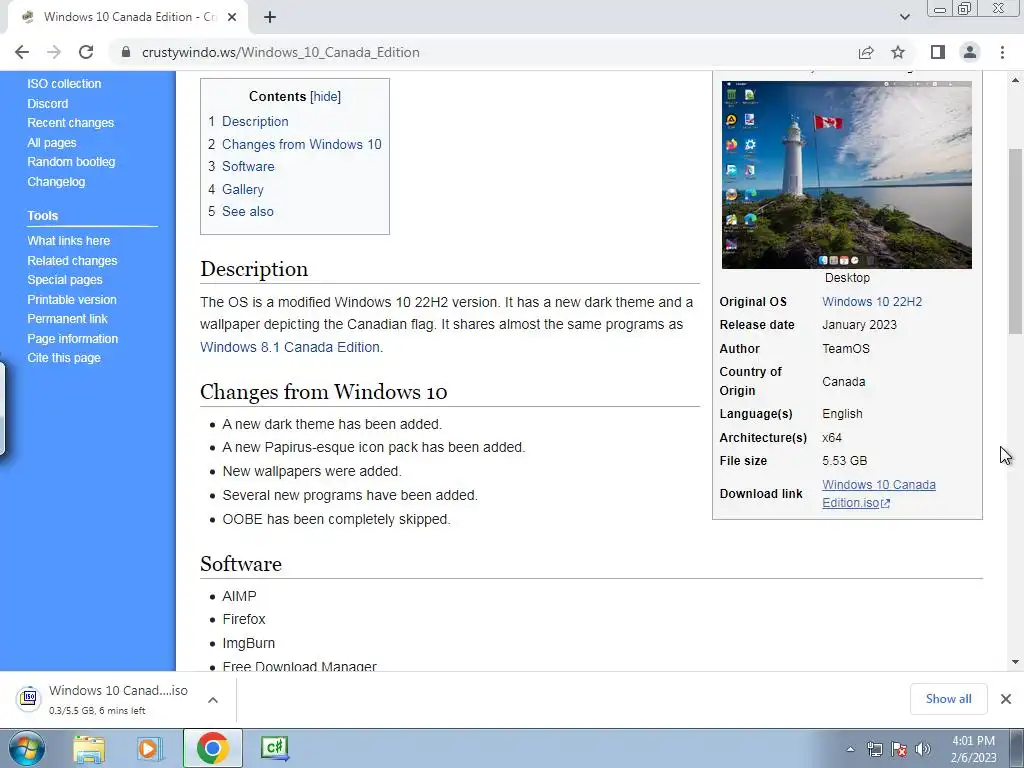Open the C# app in taskbar
1024x768 pixels.
pos(274,748)
